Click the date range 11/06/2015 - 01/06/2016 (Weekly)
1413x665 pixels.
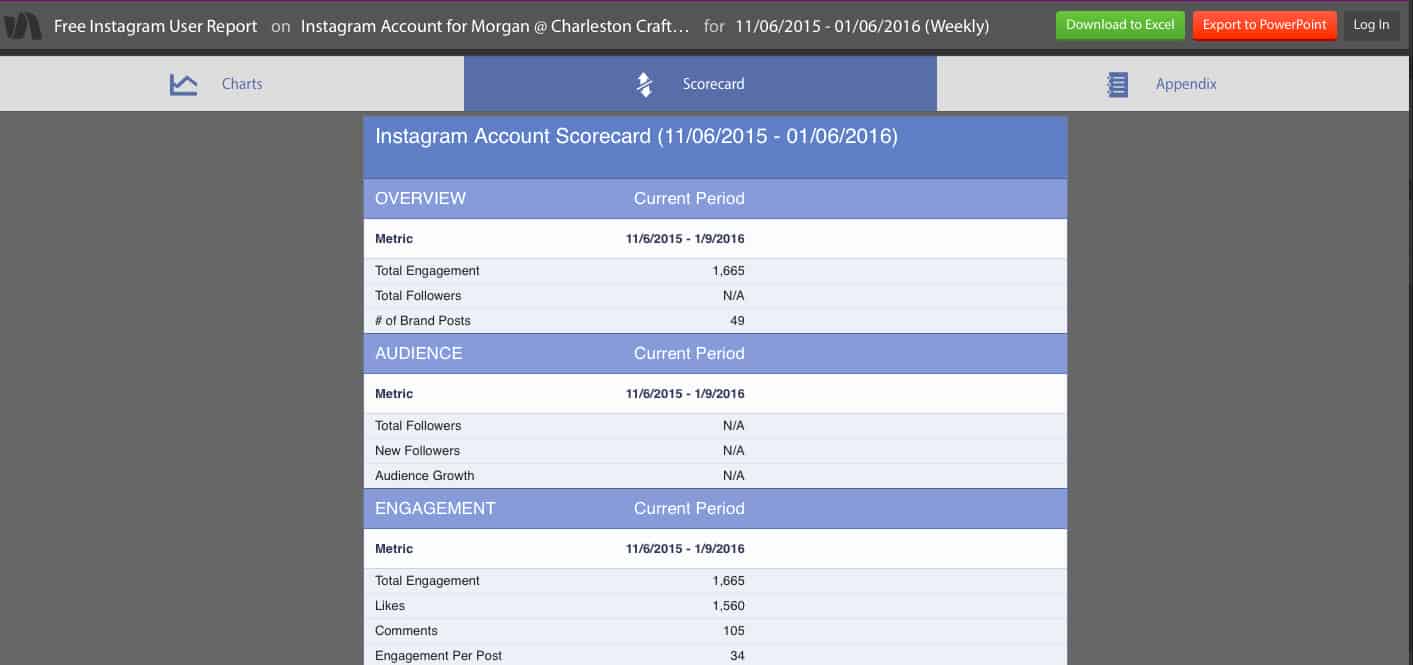(862, 26)
